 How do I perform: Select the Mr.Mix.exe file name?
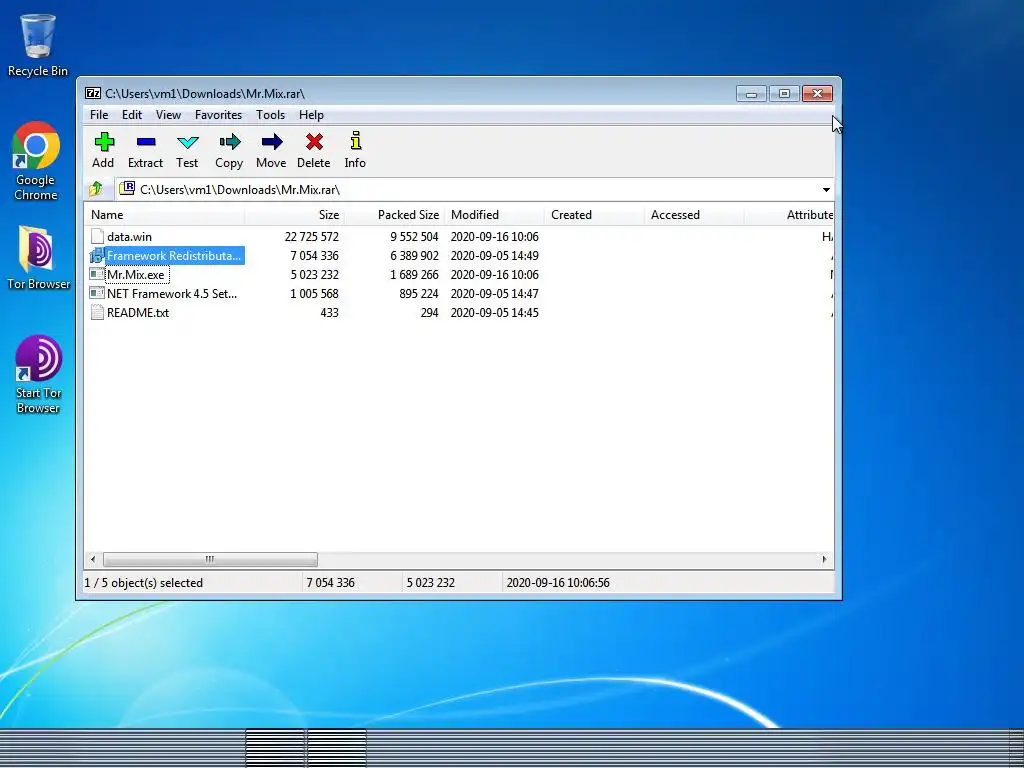click(136, 274)
